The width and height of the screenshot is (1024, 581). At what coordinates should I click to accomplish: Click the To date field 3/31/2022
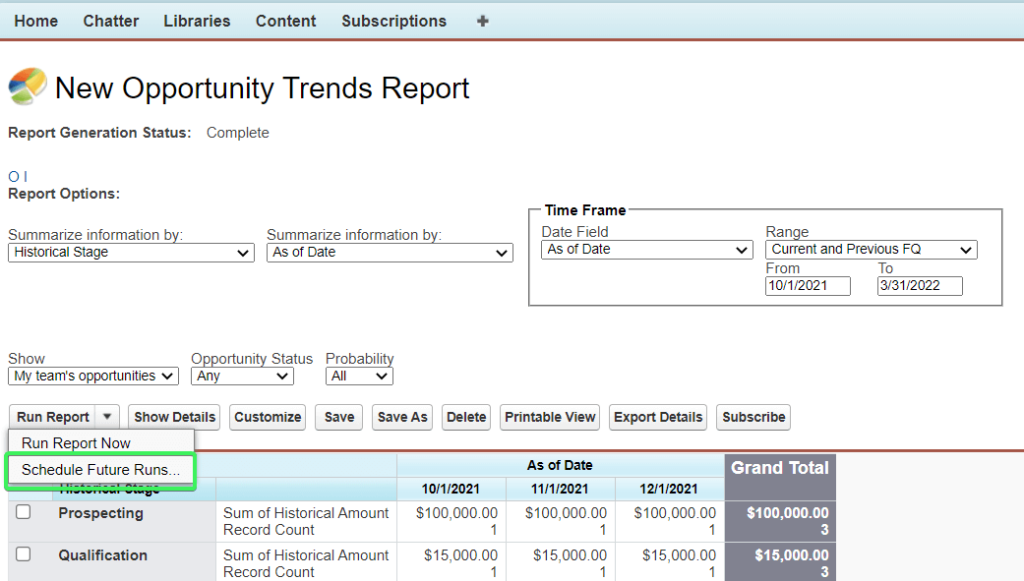click(x=920, y=286)
